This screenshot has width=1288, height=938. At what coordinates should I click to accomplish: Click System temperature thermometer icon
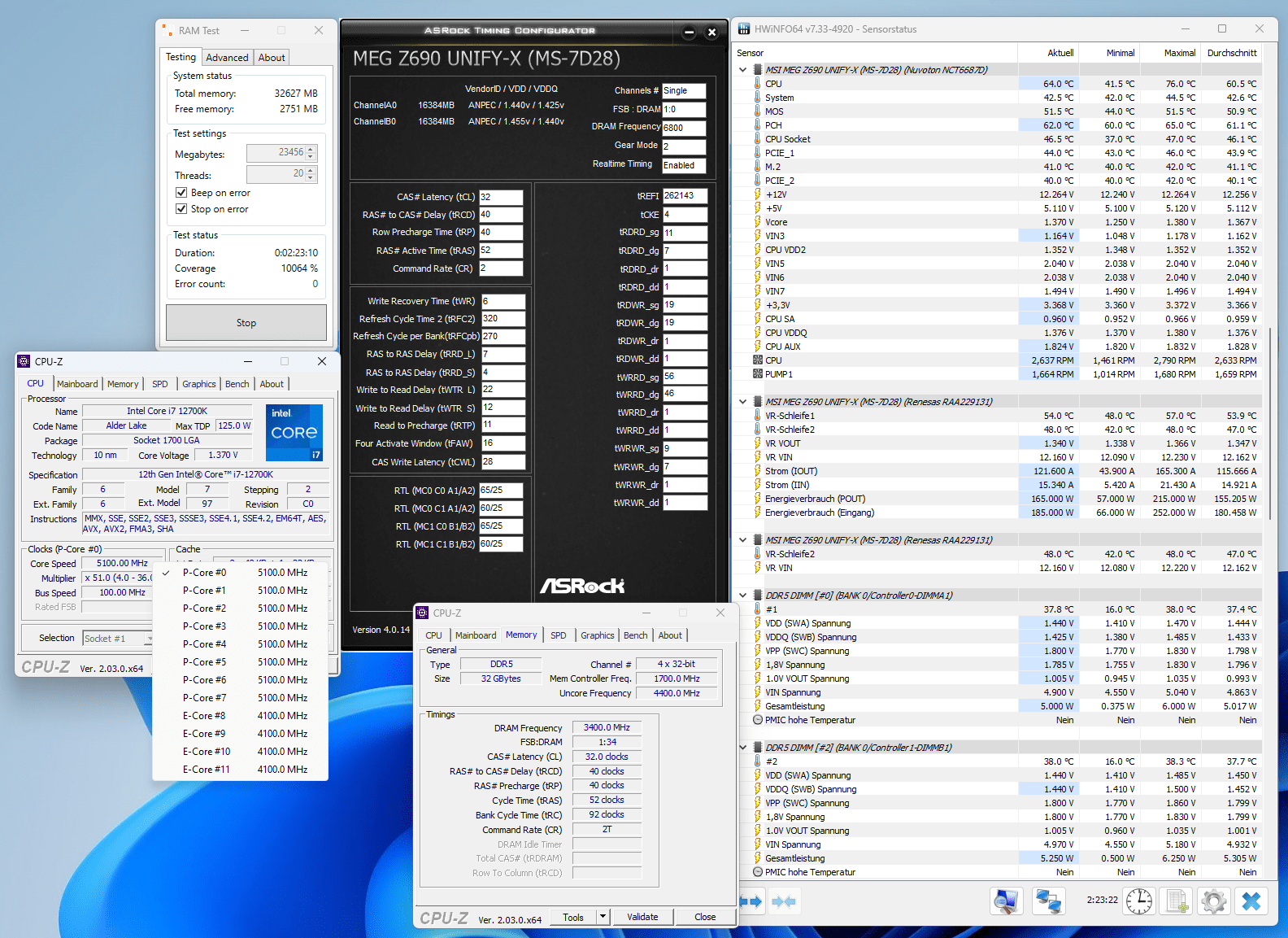pyautogui.click(x=758, y=98)
